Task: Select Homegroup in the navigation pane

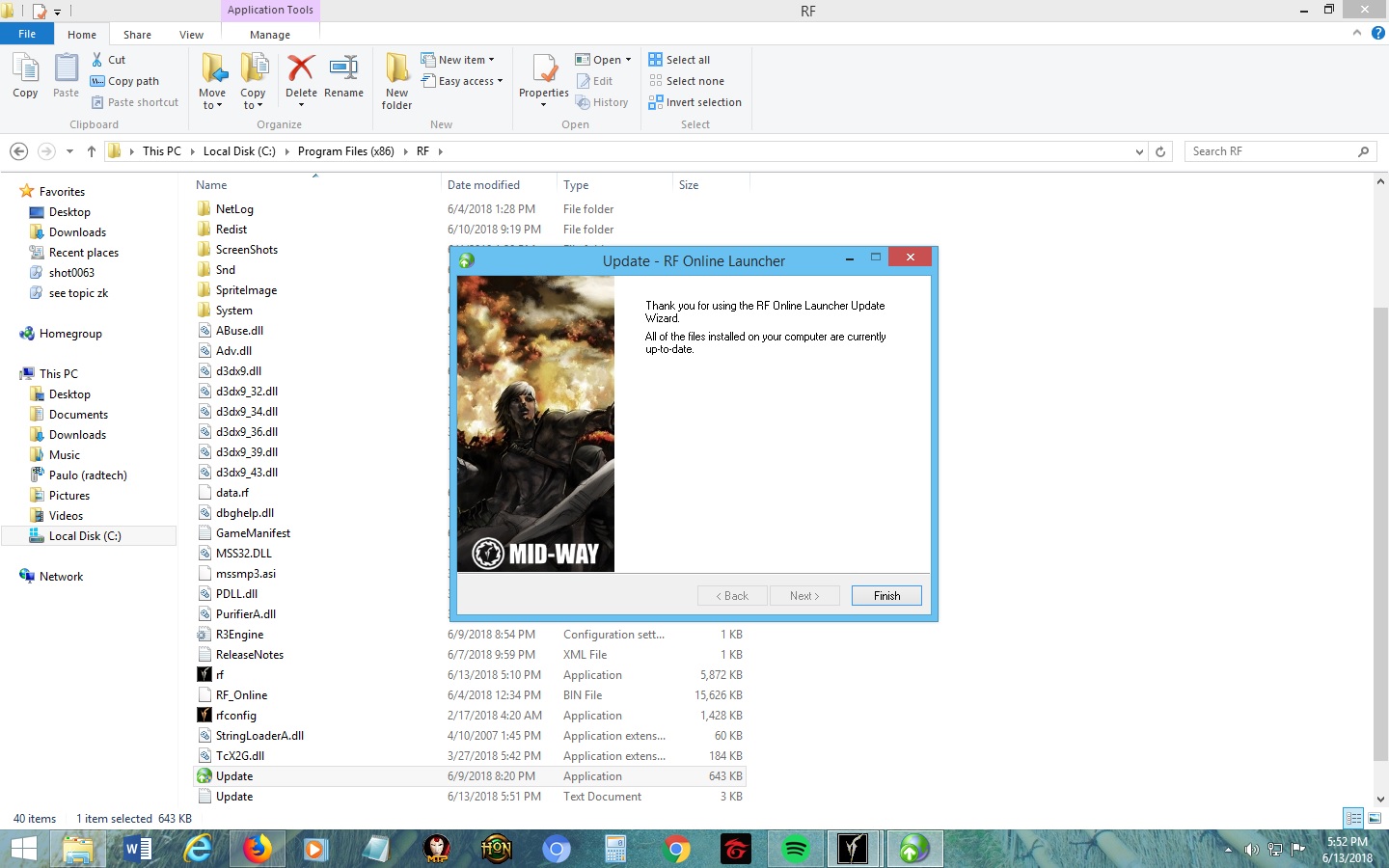Action: (x=70, y=334)
